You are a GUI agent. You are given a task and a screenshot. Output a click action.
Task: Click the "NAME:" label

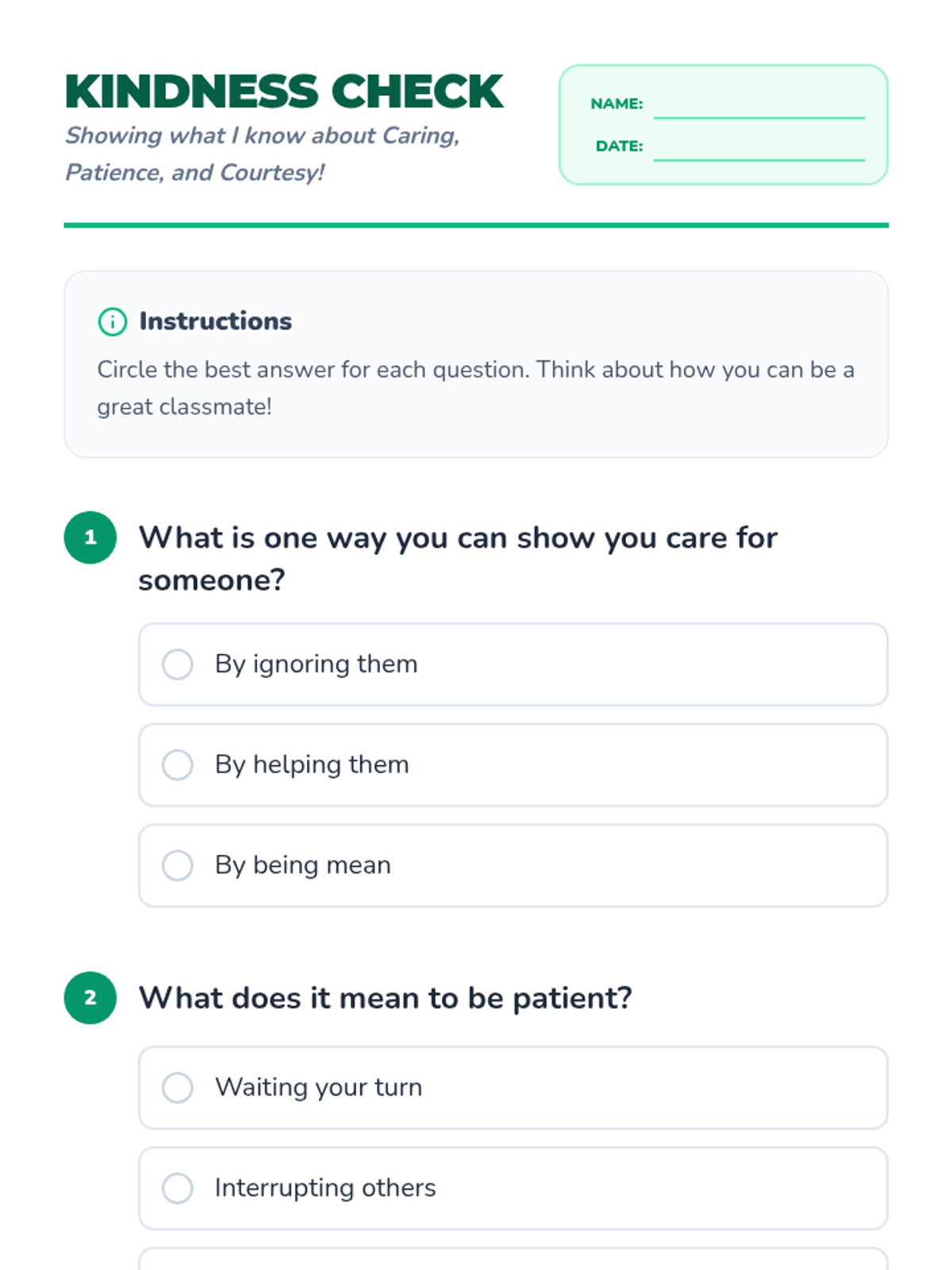click(x=616, y=104)
